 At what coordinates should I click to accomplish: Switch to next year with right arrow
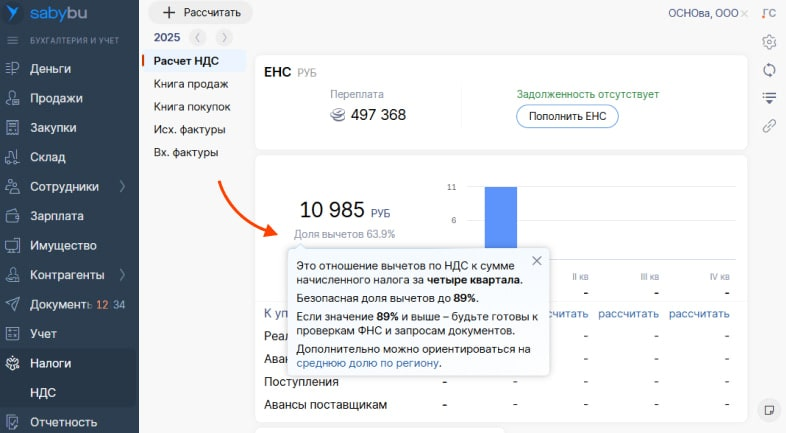click(224, 38)
